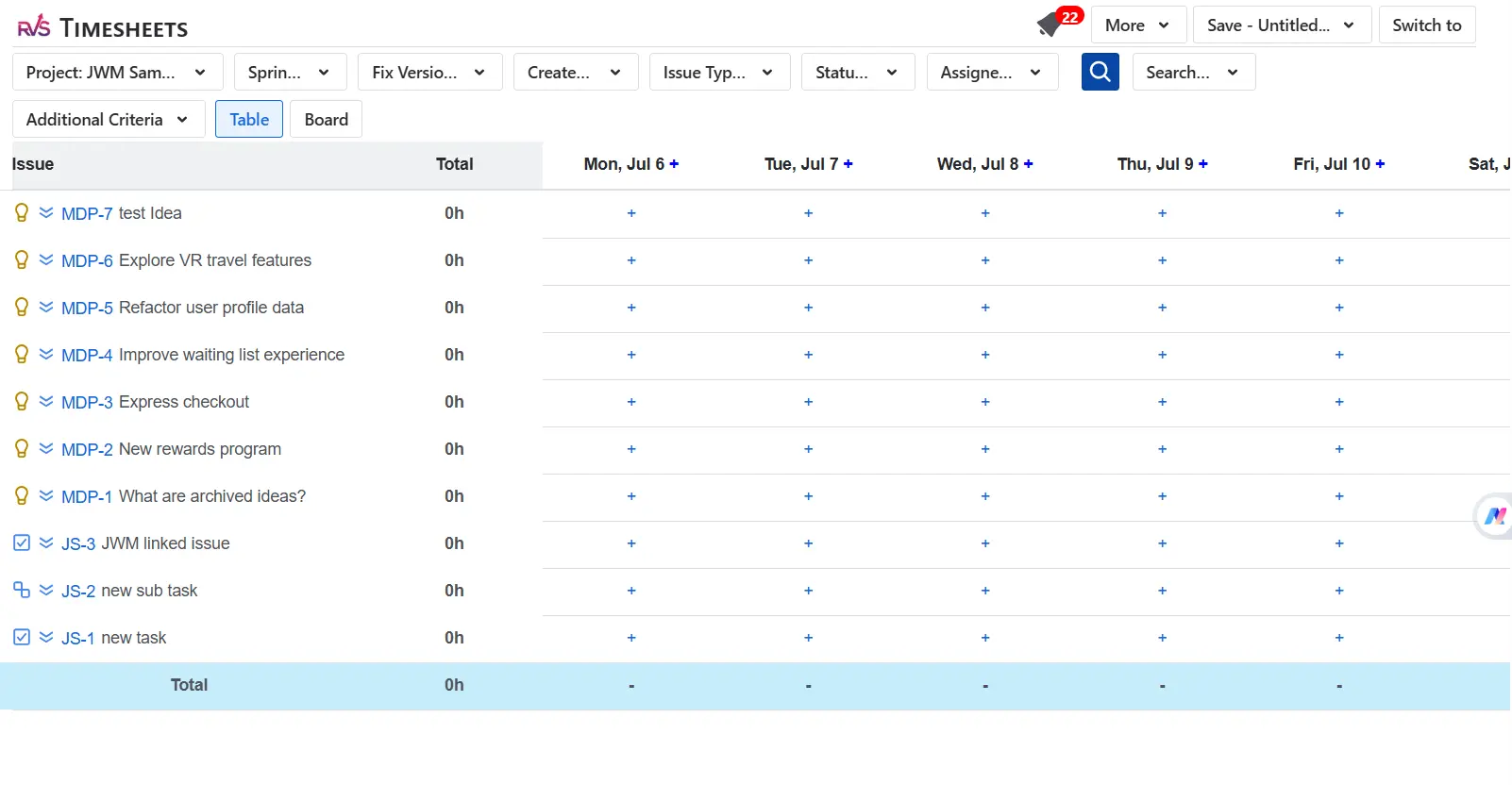Run search with the magnifier button

coord(1100,72)
